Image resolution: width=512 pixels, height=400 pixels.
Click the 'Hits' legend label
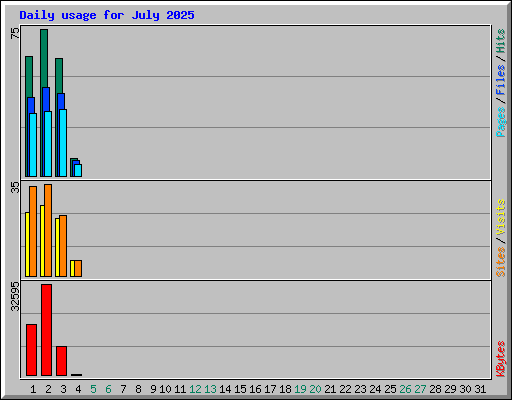(501, 41)
